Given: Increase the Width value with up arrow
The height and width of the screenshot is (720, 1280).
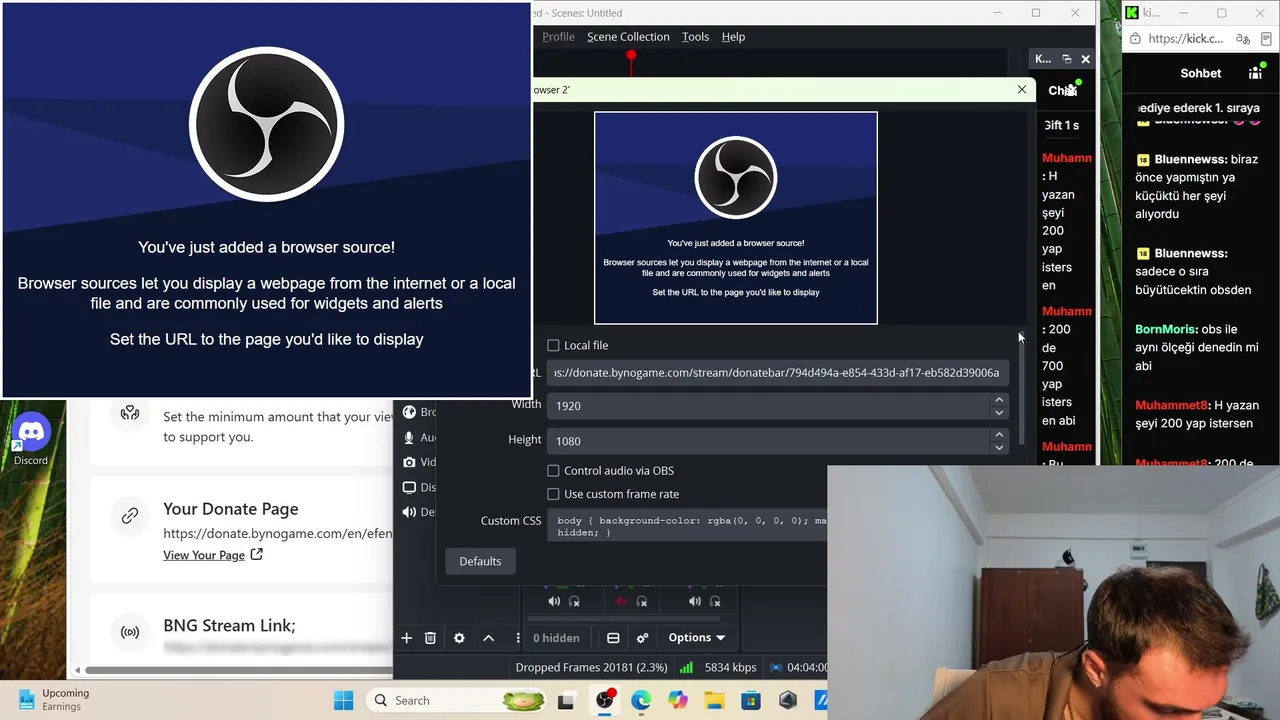Looking at the screenshot, I should tap(998, 400).
